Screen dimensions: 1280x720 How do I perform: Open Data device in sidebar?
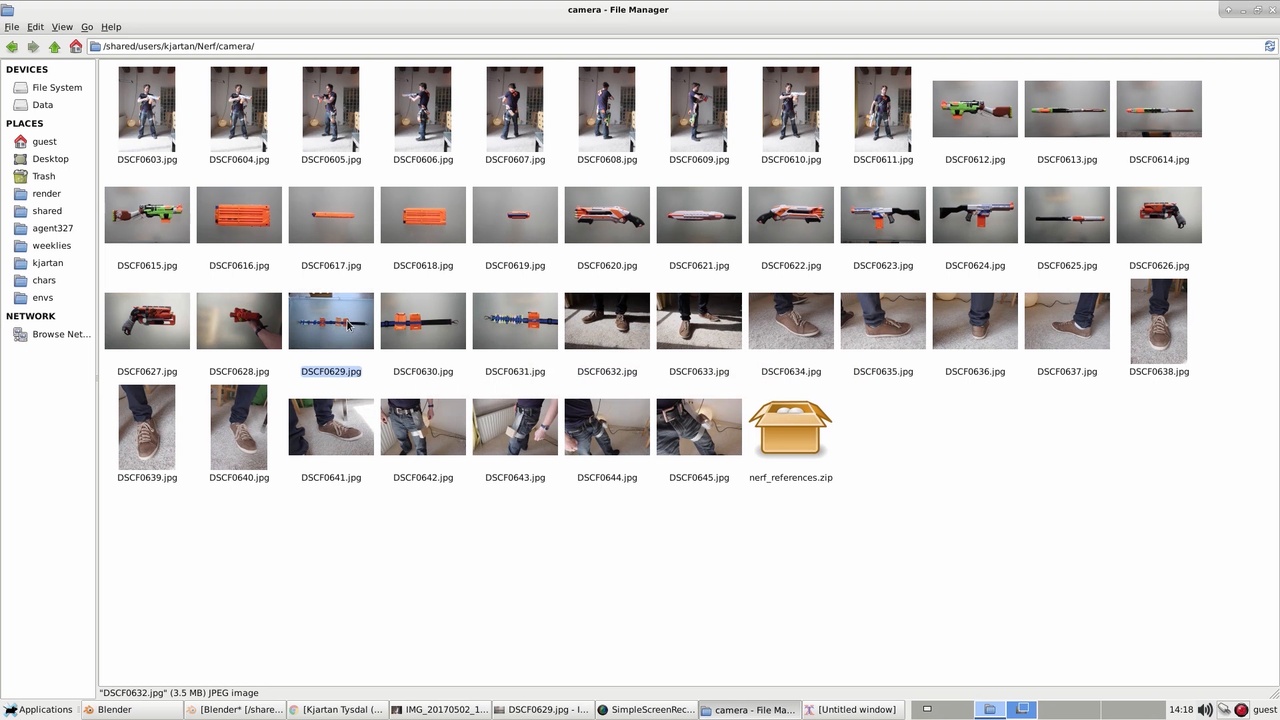pos(34,104)
